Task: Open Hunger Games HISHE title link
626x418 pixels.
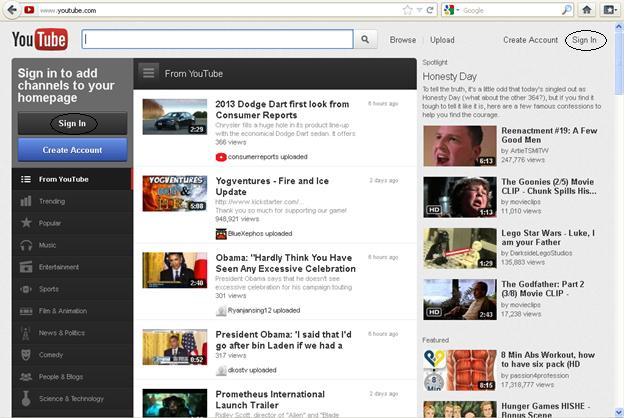Action: coord(545,410)
